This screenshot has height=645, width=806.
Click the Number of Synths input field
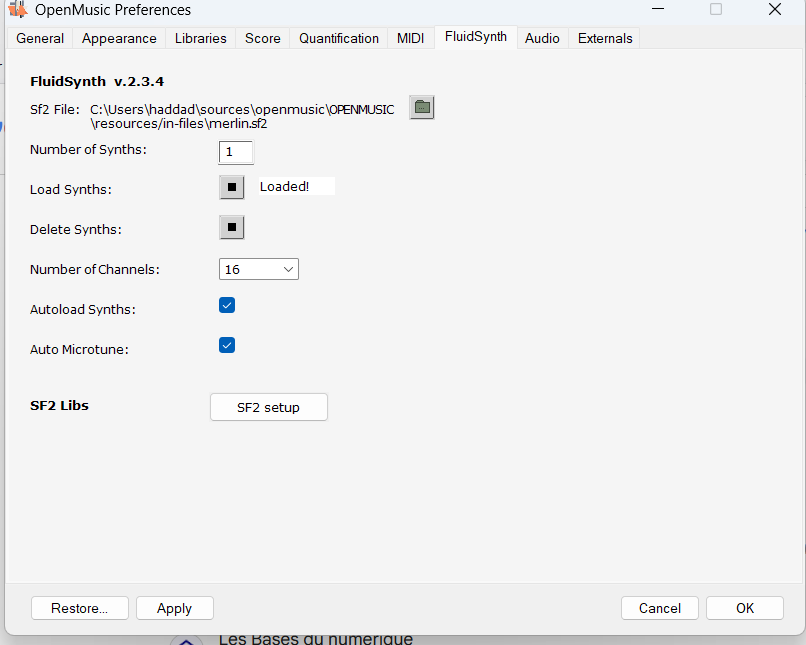pos(236,152)
